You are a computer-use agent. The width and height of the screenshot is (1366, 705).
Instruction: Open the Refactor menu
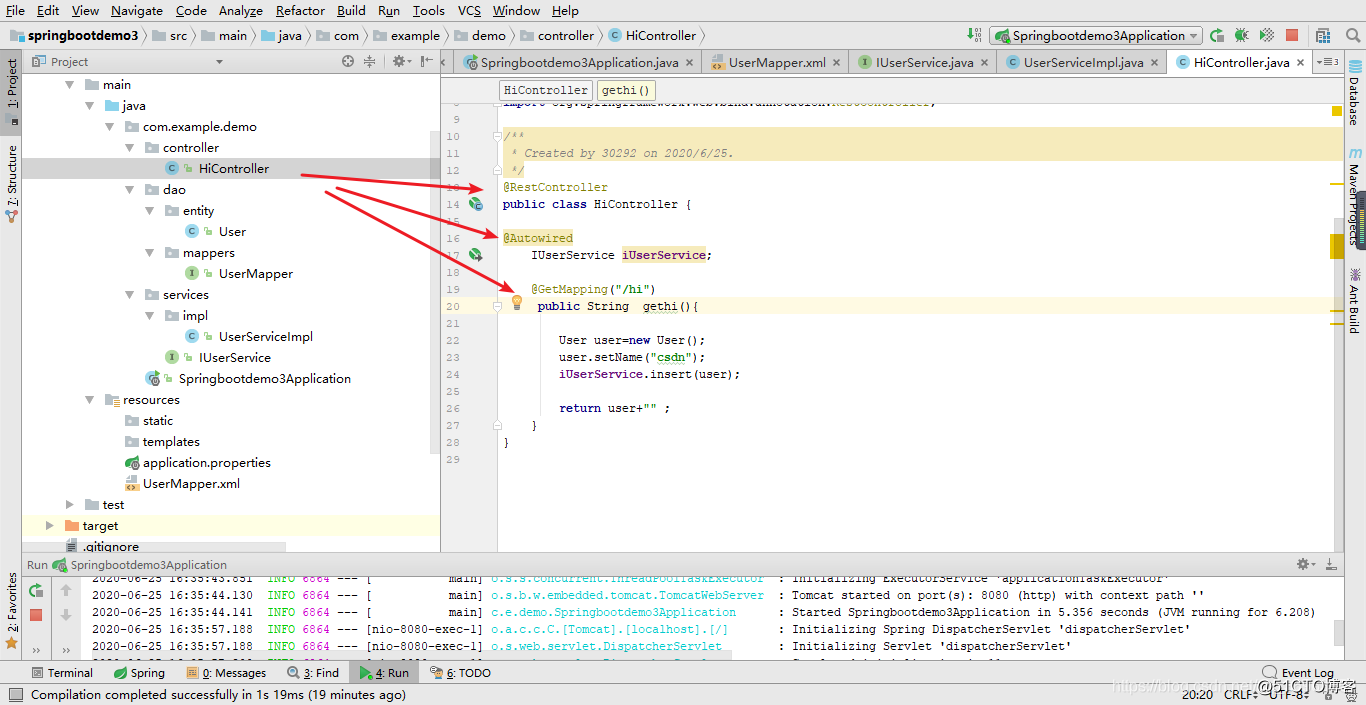click(x=300, y=10)
